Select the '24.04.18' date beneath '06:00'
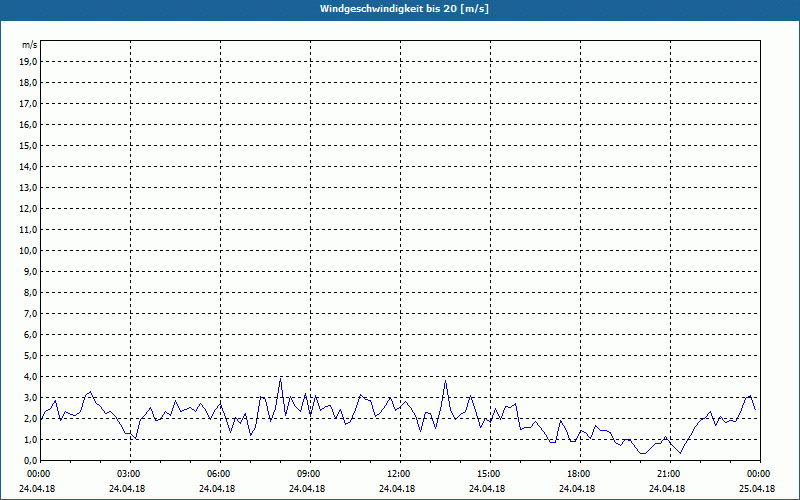Screen dimensions: 800x500 [217, 489]
